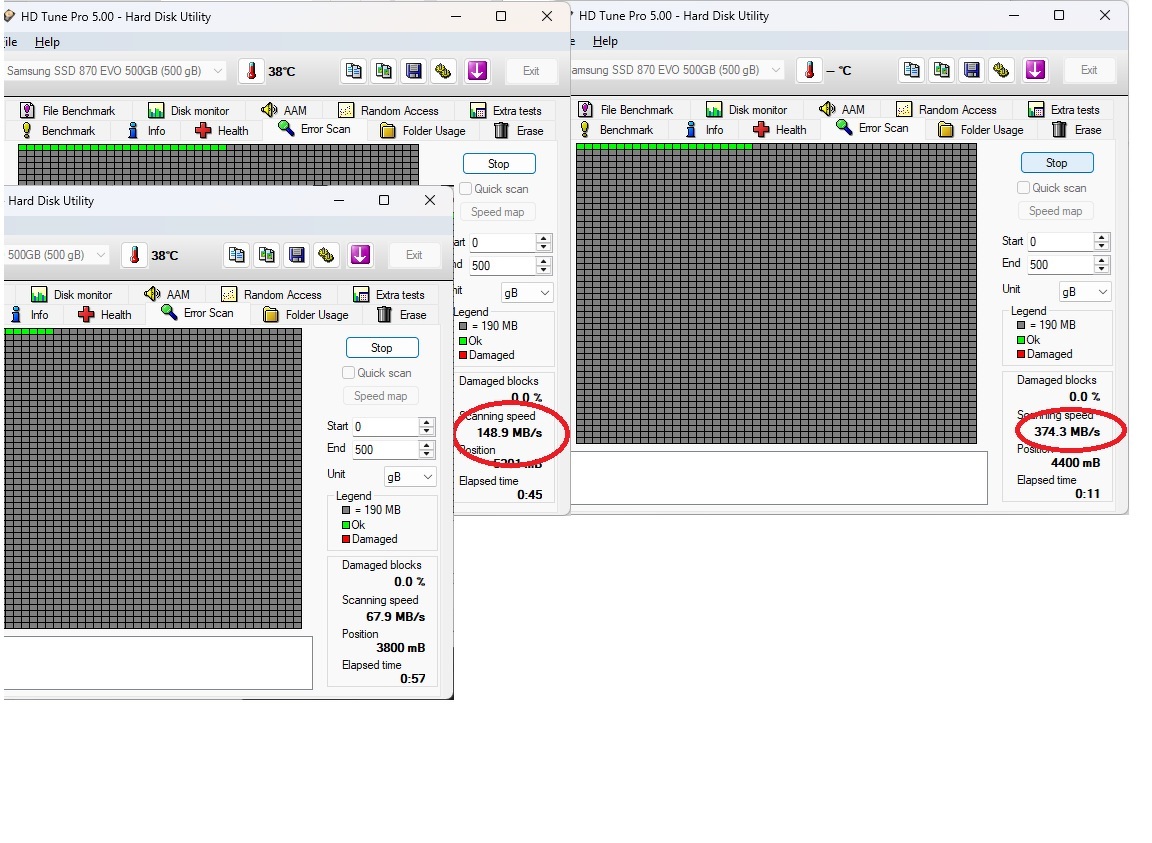Click Start field stepper in right window

tap(1101, 241)
